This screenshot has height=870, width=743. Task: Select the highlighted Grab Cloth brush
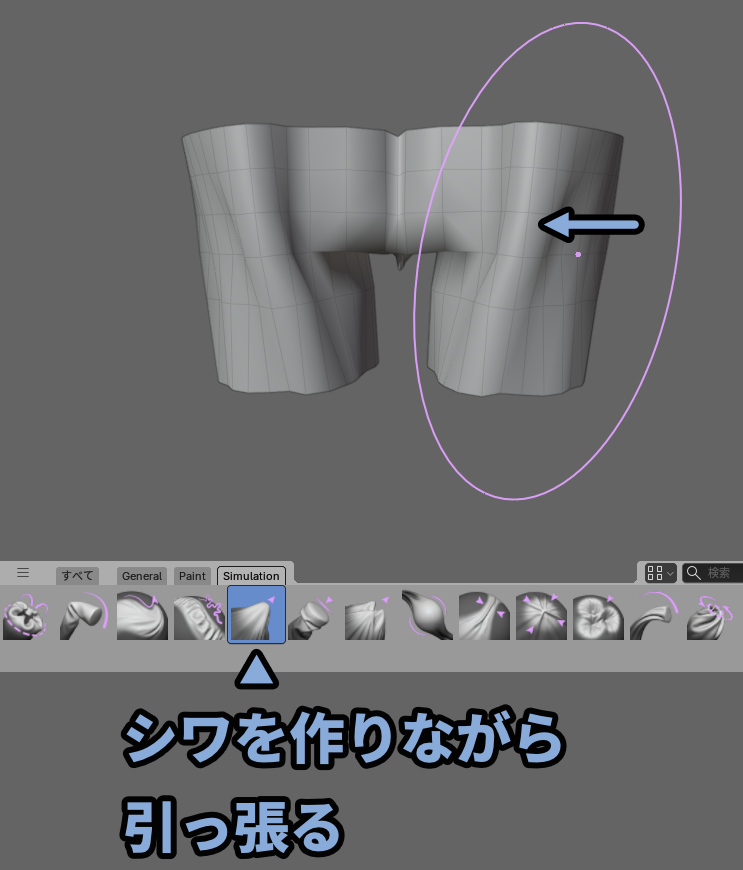click(x=257, y=614)
